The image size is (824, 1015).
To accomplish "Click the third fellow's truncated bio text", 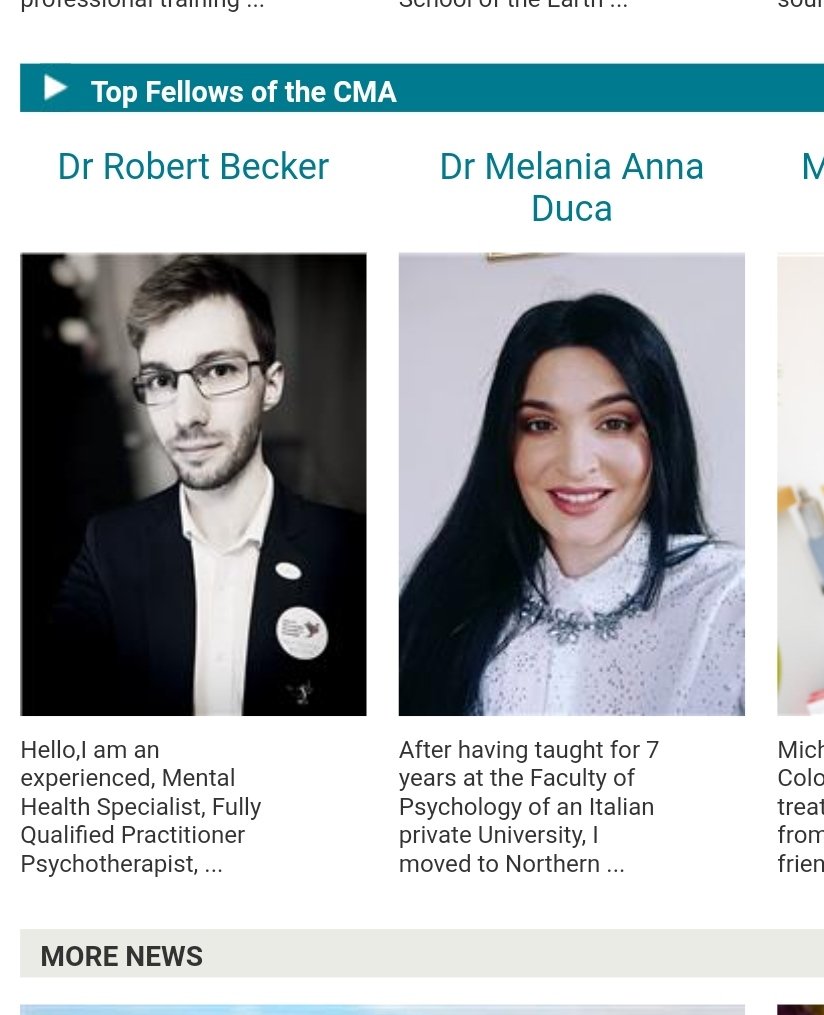I will pyautogui.click(x=801, y=807).
